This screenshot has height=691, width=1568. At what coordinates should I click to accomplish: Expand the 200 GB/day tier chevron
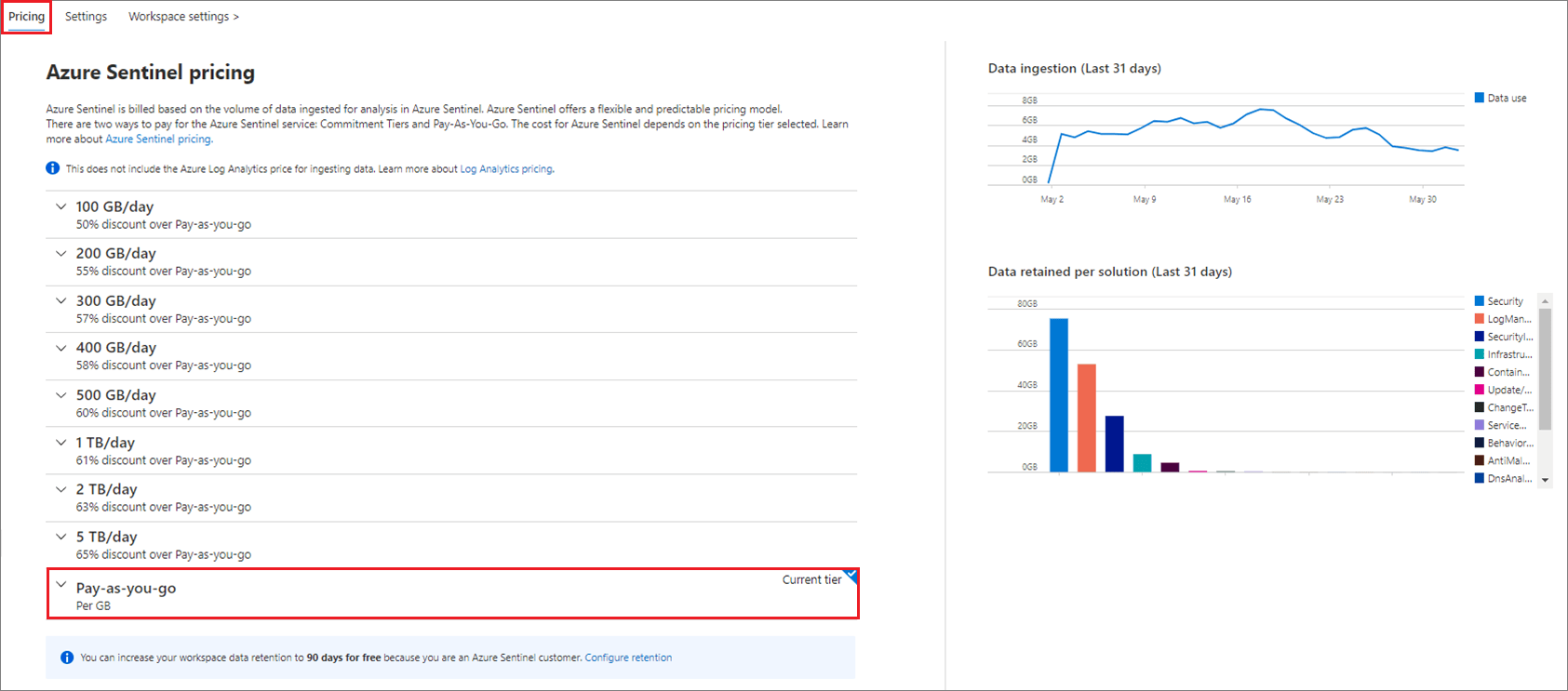[x=61, y=253]
